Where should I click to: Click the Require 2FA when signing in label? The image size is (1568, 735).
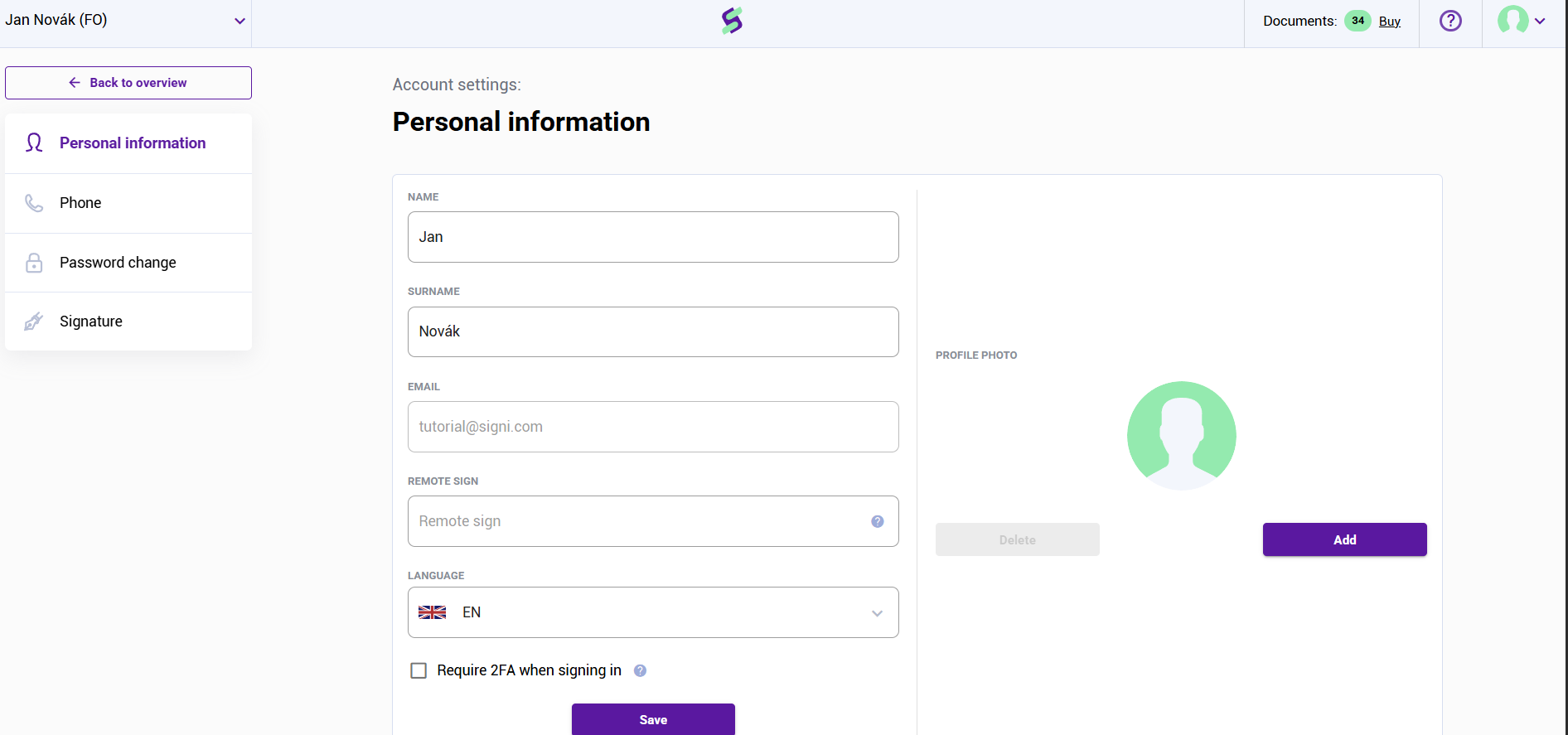pos(530,670)
